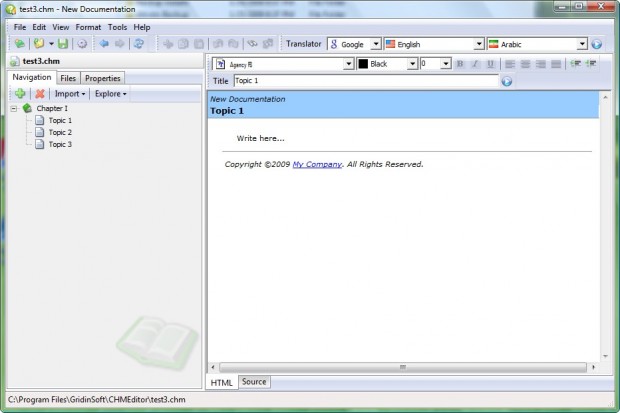Click the Topic 1 heading in the editor
The width and height of the screenshot is (620, 413).
(227, 111)
